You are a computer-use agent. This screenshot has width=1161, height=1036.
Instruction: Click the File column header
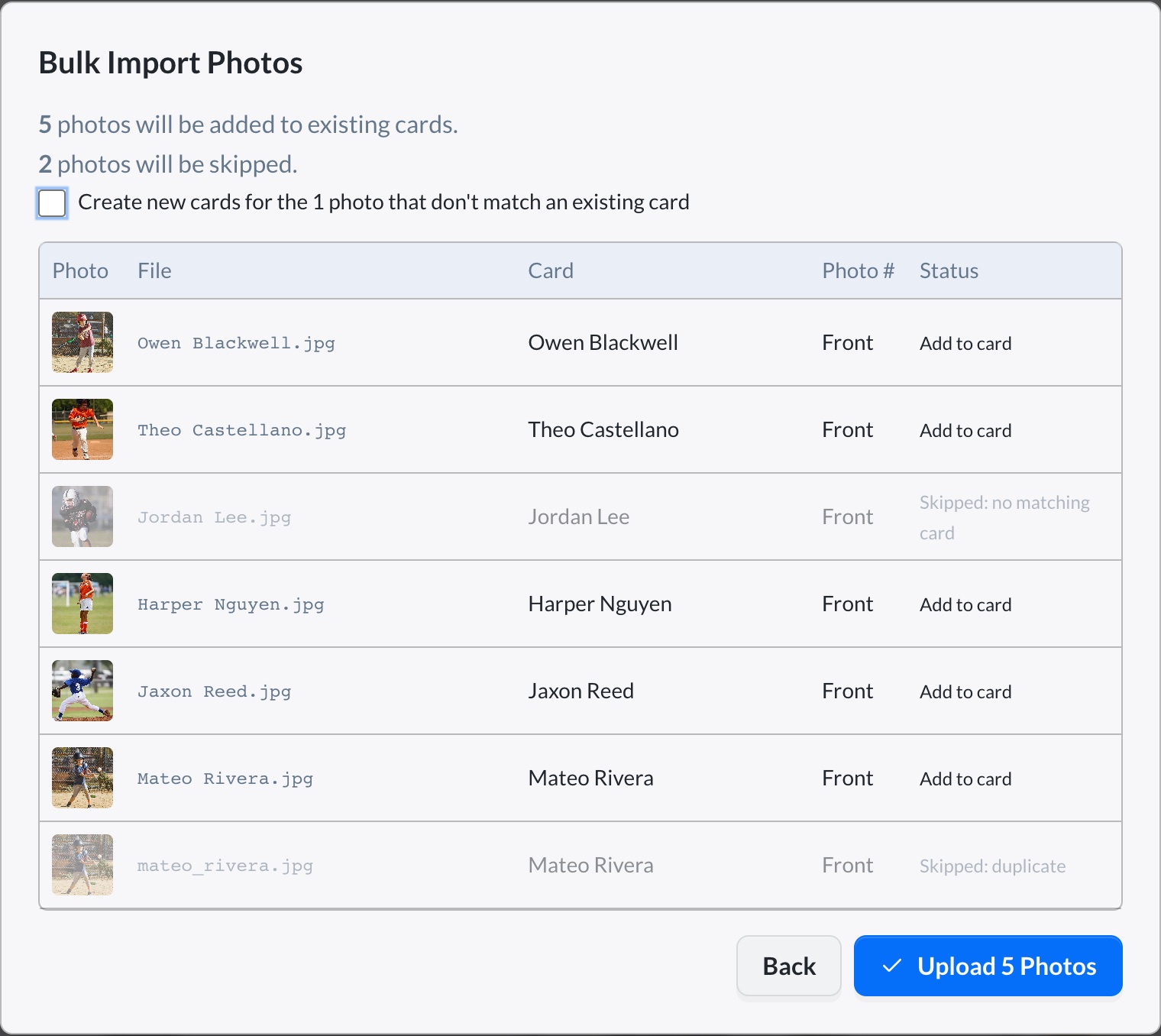tap(154, 270)
